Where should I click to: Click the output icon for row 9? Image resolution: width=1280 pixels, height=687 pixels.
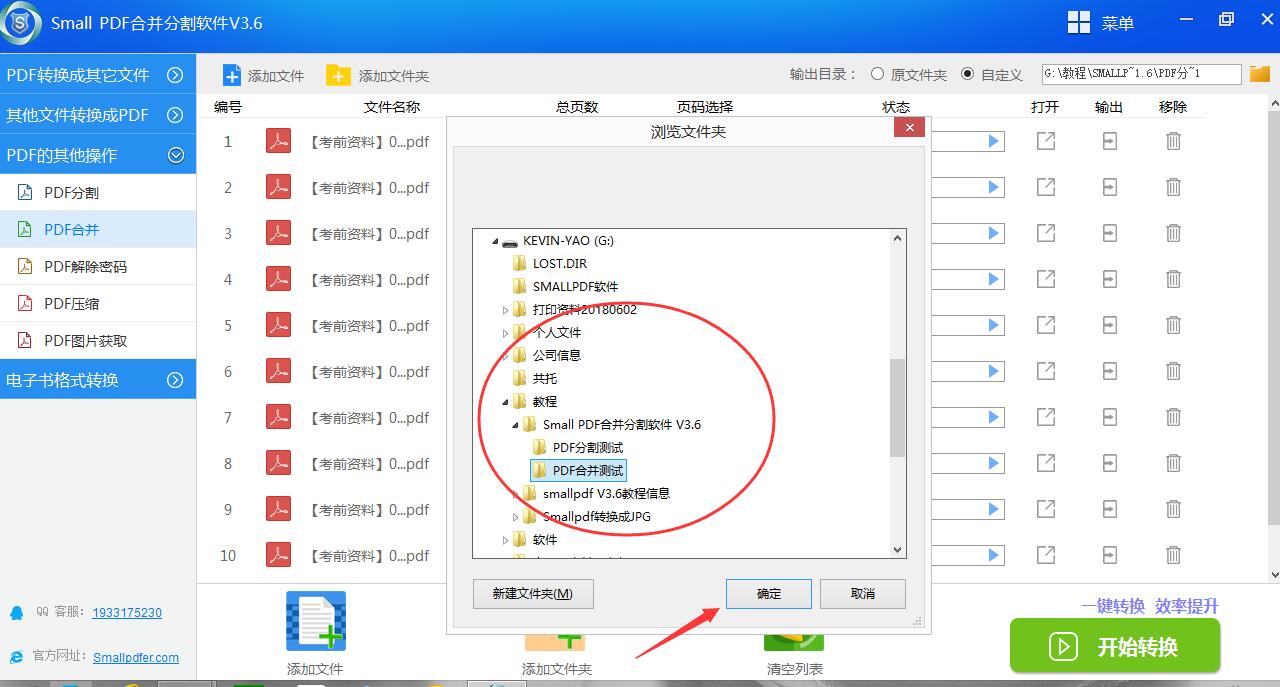point(1109,509)
